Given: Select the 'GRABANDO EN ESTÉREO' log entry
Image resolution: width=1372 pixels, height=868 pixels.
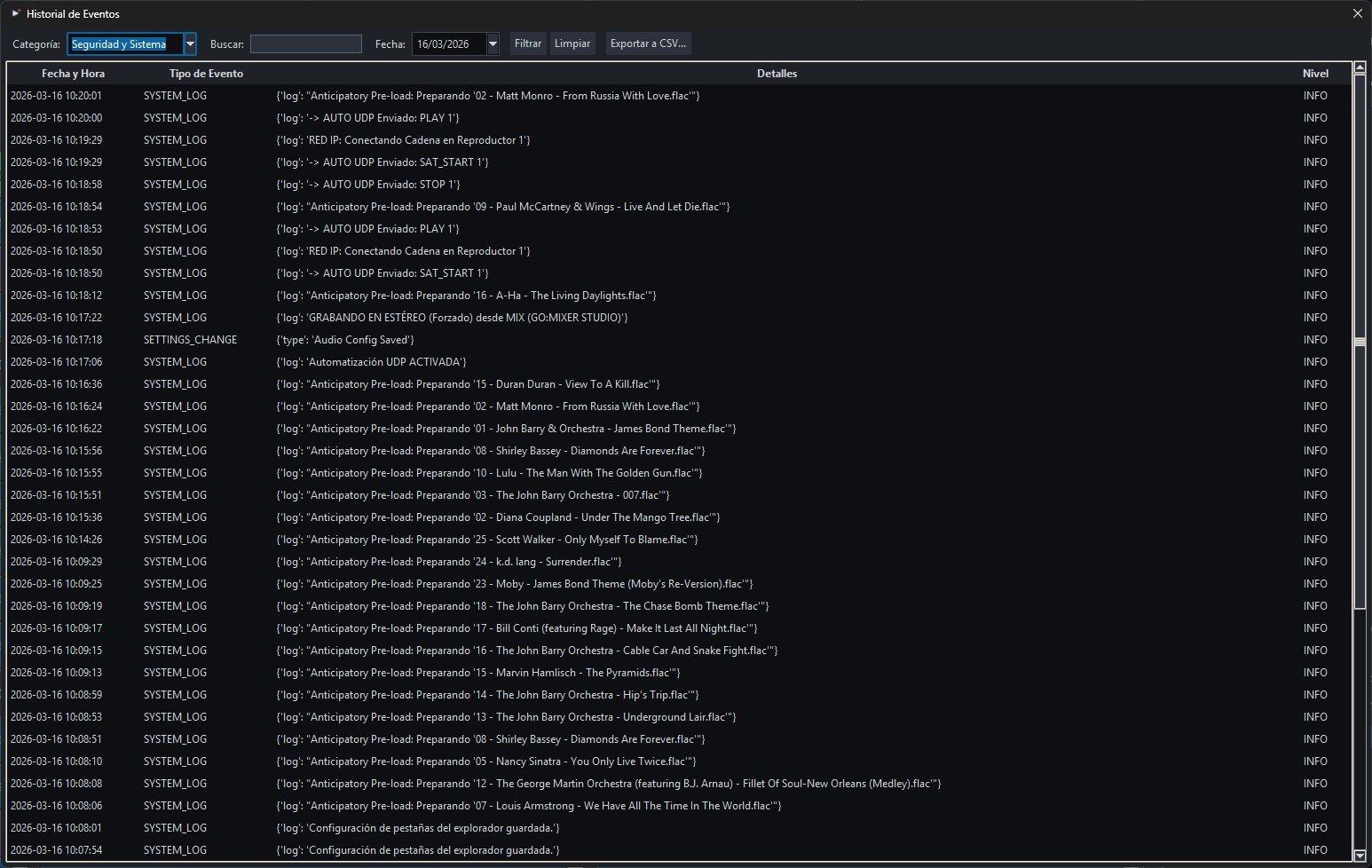Looking at the screenshot, I should pyautogui.click(x=679, y=318).
